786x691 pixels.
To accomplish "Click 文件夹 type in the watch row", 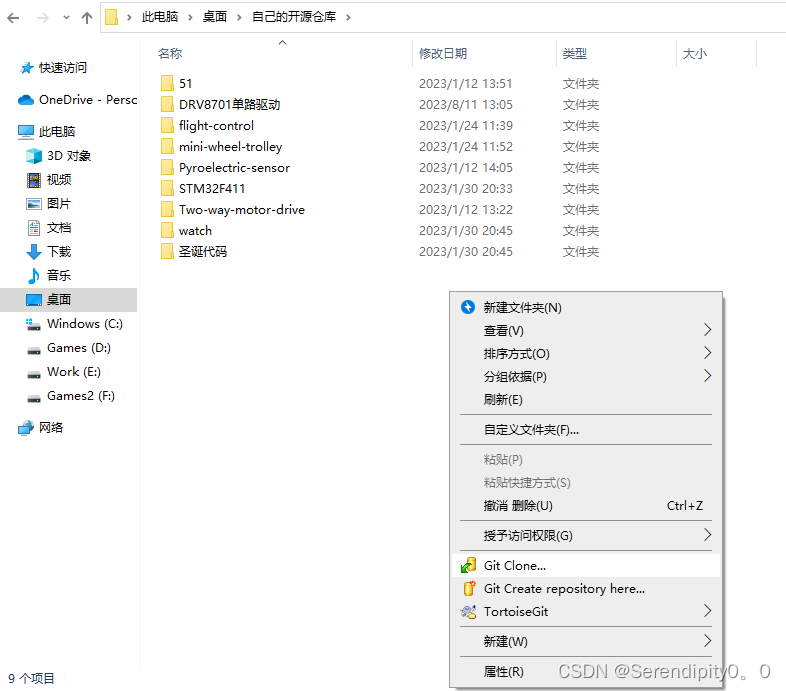I will click(x=580, y=231).
